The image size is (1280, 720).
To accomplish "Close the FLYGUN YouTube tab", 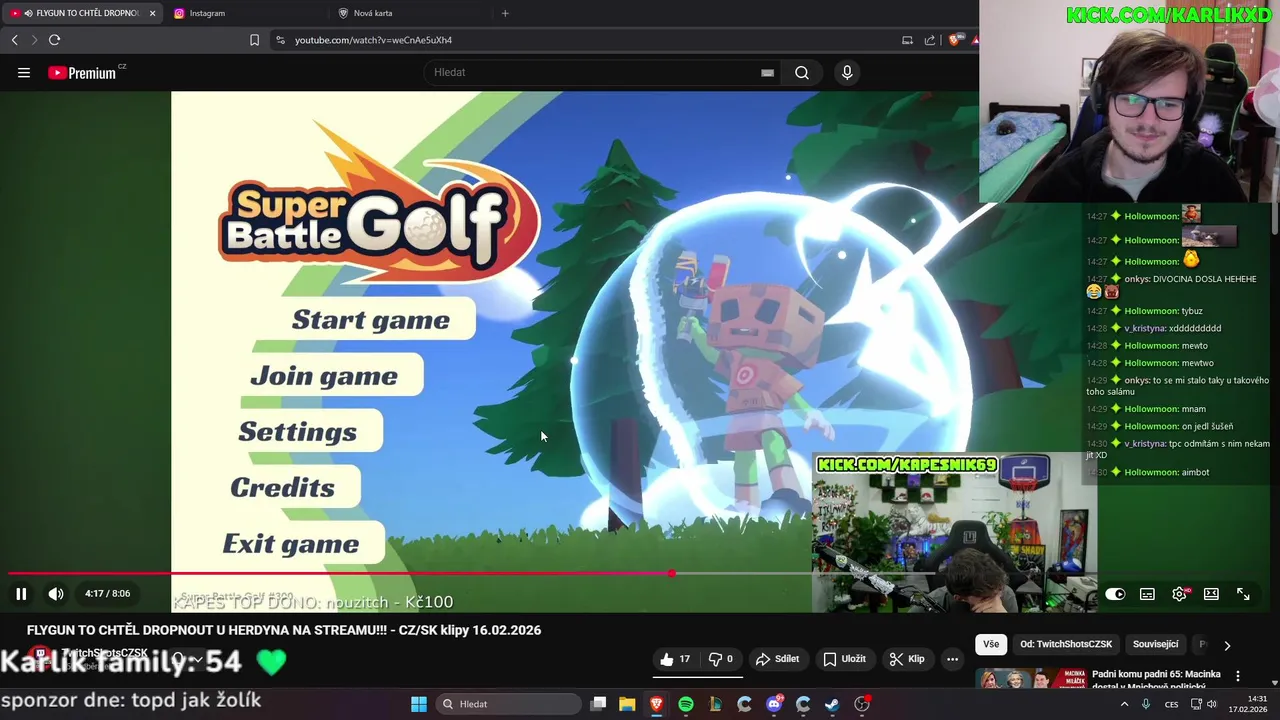I will 152,13.
